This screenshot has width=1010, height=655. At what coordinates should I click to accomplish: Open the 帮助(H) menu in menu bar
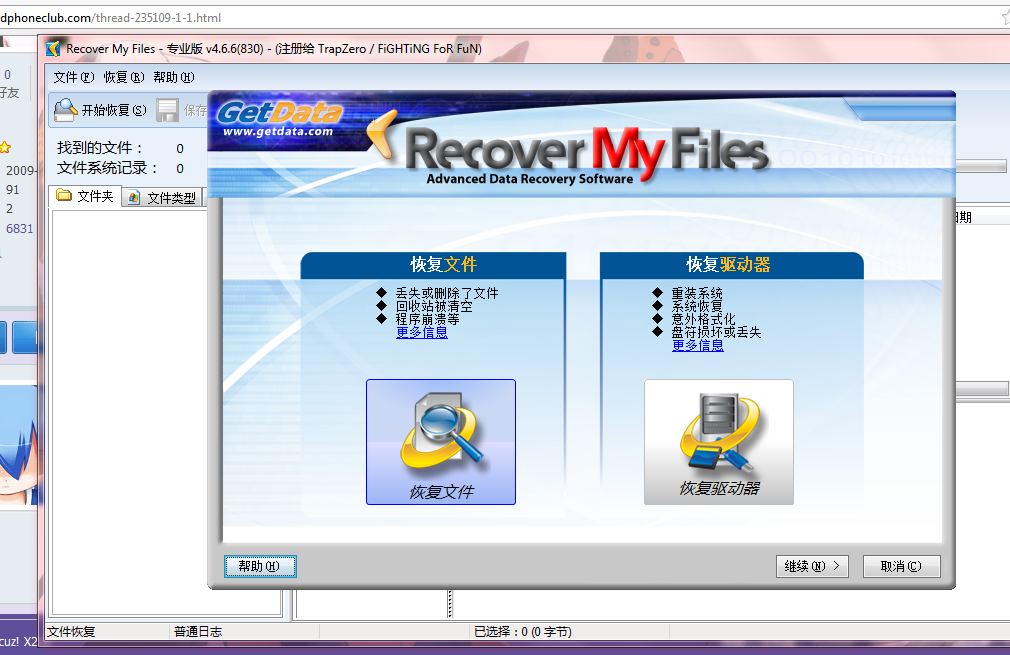173,77
